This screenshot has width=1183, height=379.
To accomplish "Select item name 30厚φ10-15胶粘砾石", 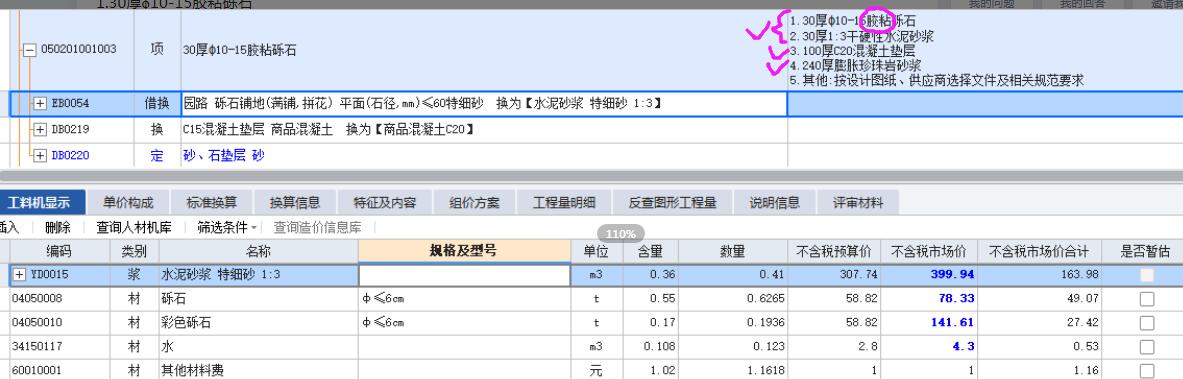I will (x=240, y=51).
